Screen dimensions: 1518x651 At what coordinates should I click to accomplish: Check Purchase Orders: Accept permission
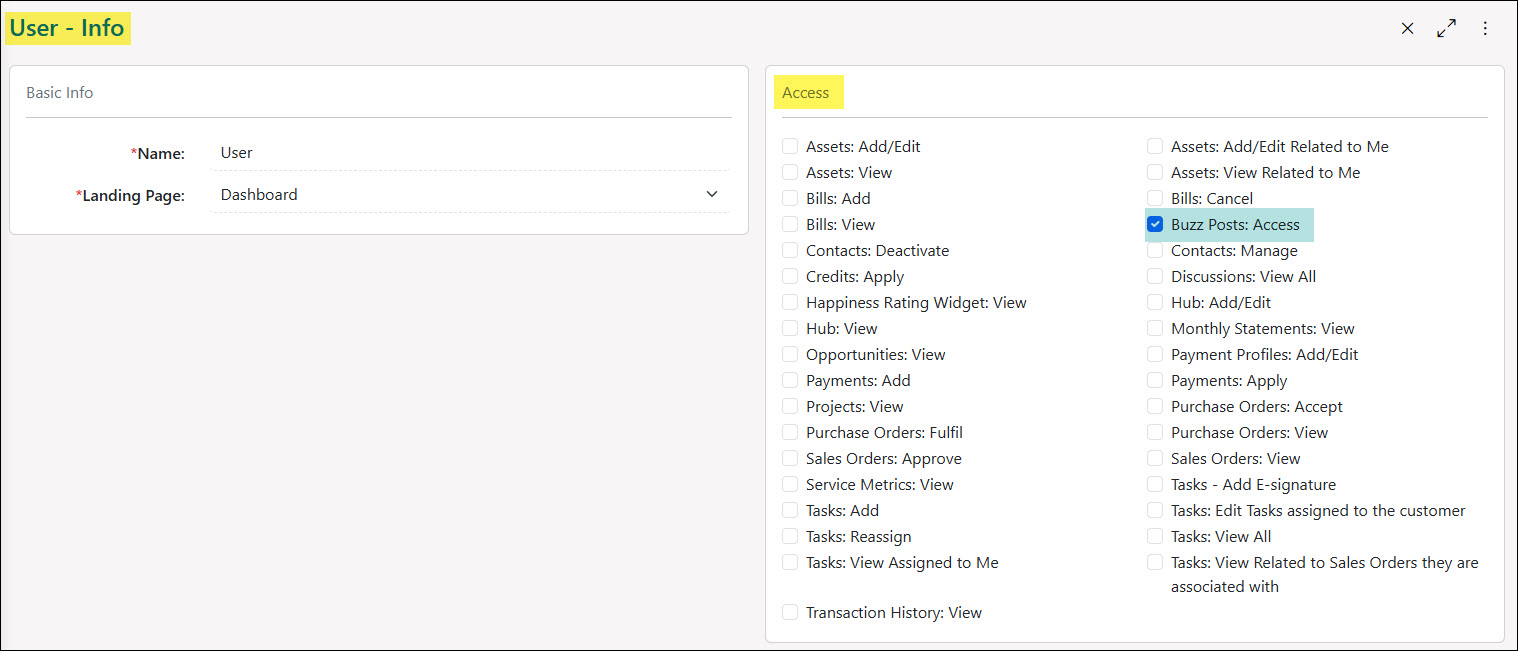click(x=1155, y=406)
